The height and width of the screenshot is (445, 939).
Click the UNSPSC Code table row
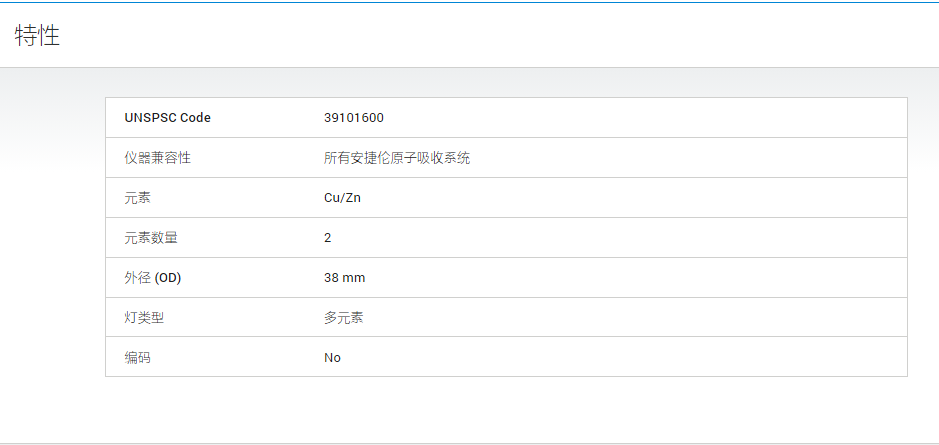[x=507, y=117]
